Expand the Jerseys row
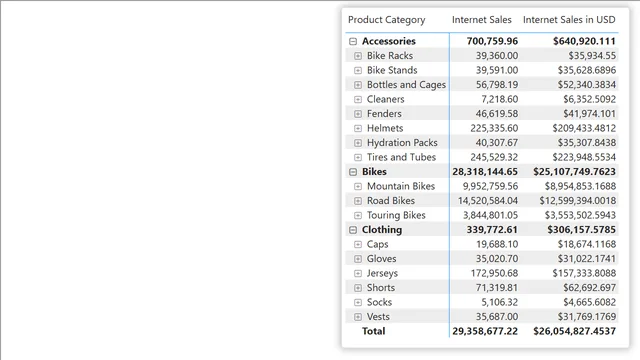This screenshot has height=360, width=640. 358,273
